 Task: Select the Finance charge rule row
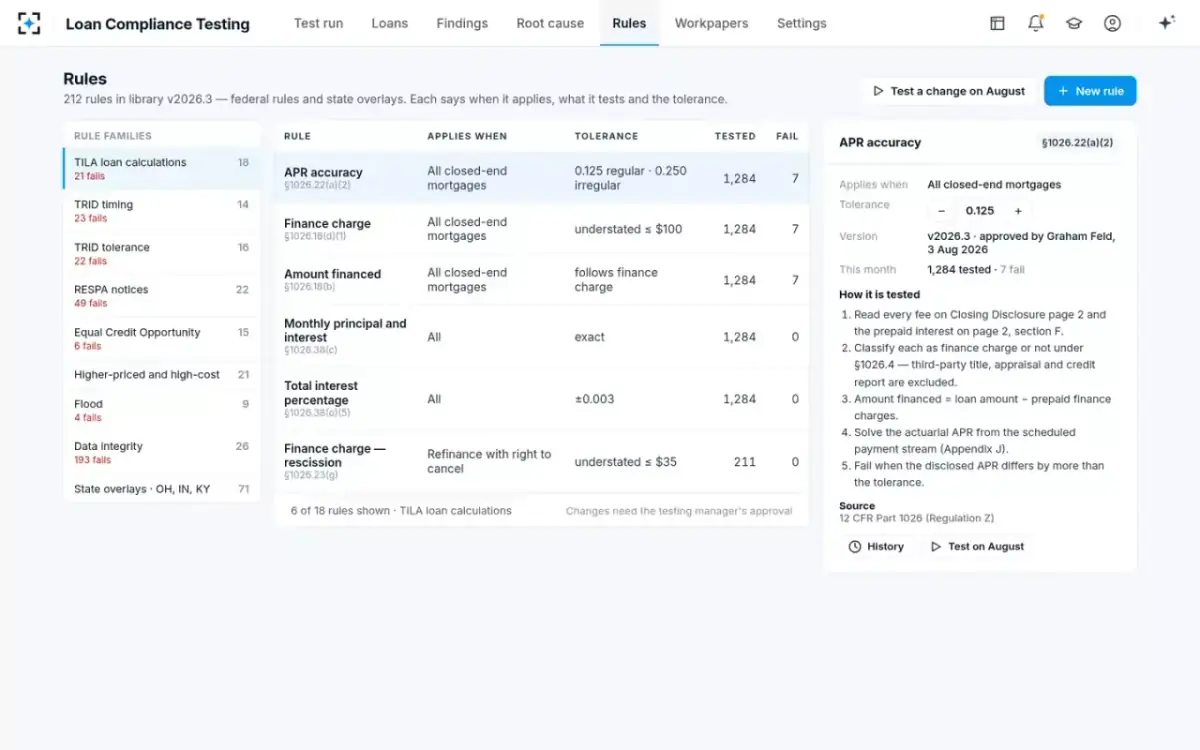(541, 229)
